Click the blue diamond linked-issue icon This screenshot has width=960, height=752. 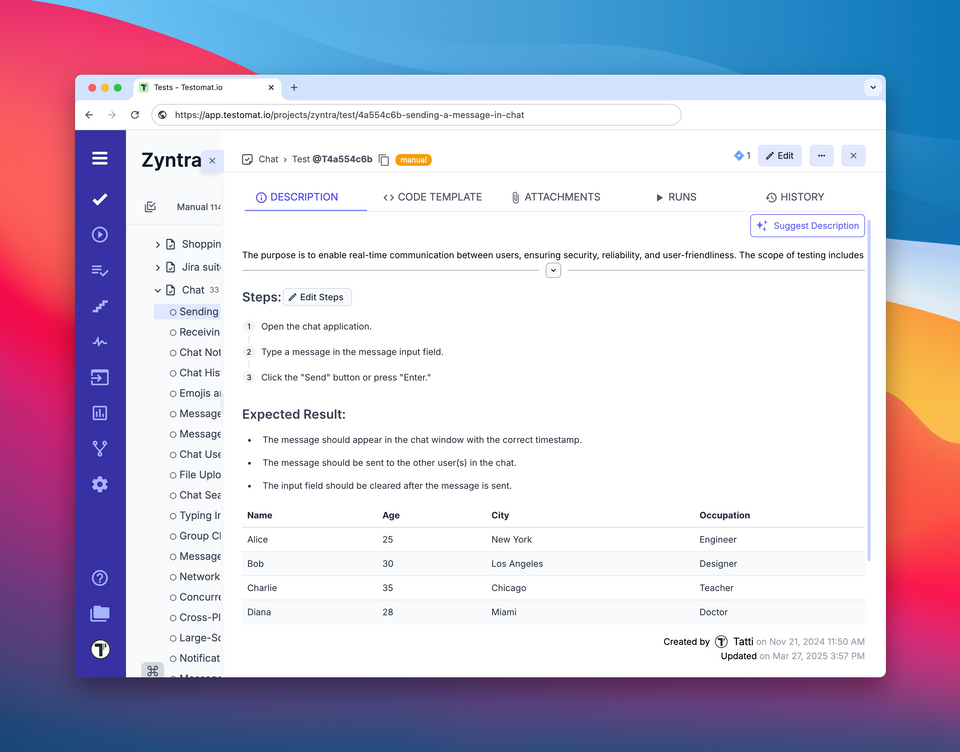[x=739, y=156]
